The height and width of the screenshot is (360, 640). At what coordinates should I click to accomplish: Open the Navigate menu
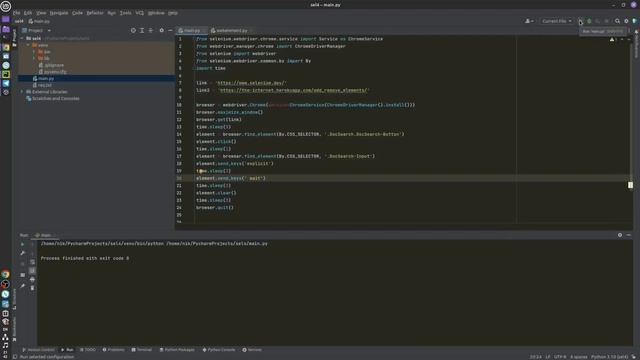coord(59,13)
